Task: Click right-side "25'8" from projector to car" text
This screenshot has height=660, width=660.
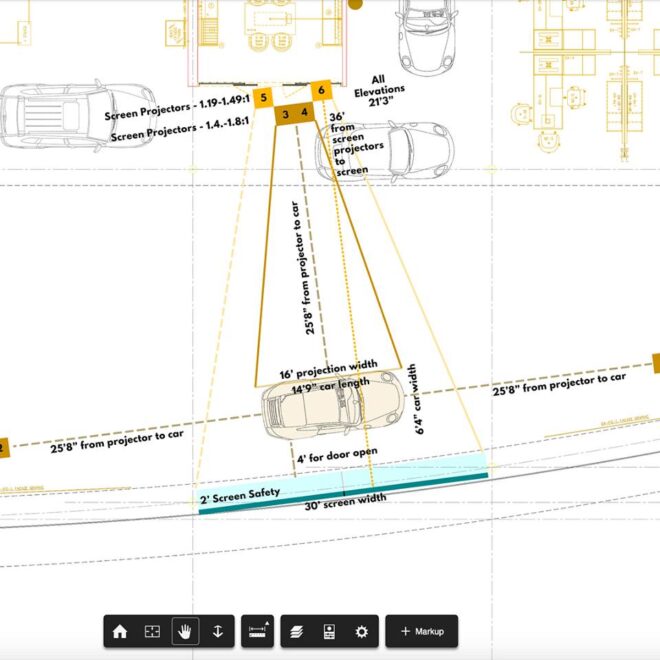Action: click(x=559, y=384)
